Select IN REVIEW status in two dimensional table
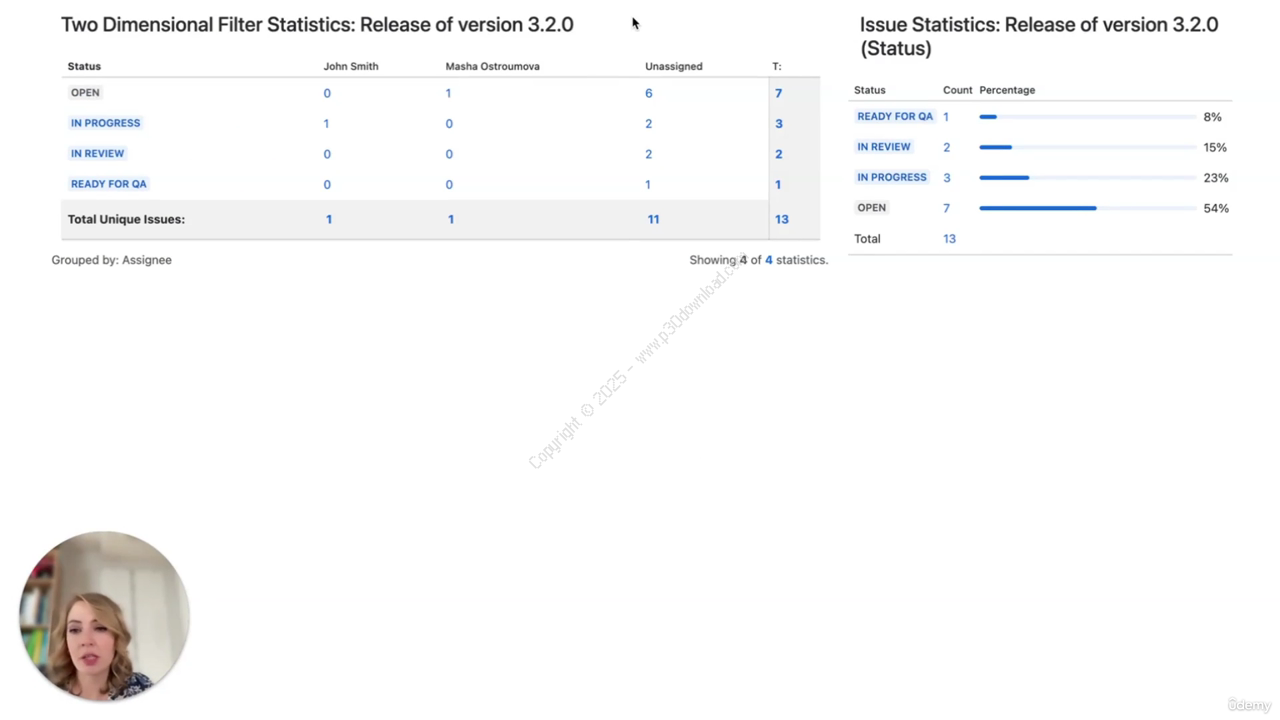The height and width of the screenshot is (720, 1280). 97,154
